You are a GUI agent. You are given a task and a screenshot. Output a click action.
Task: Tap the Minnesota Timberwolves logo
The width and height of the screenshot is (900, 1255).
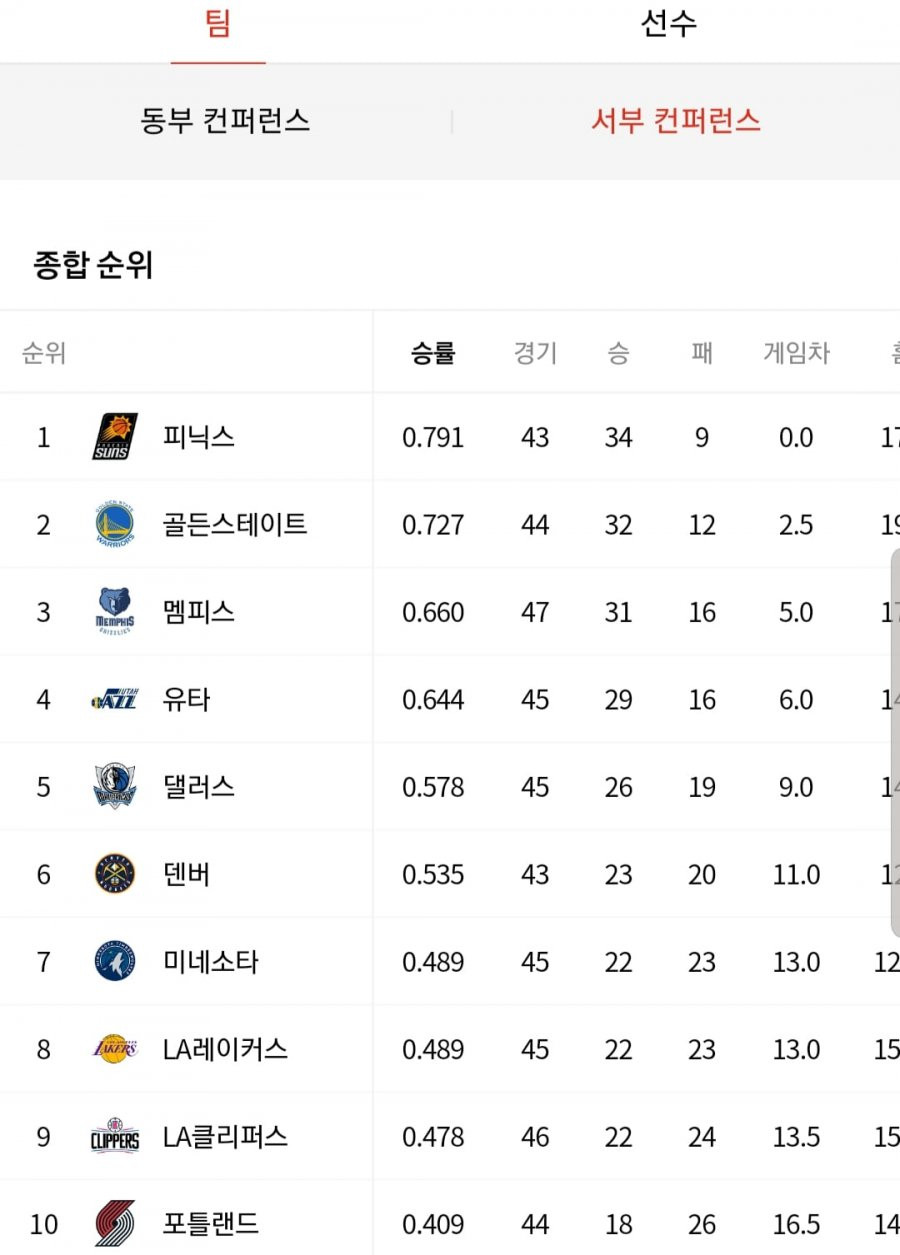click(x=115, y=961)
